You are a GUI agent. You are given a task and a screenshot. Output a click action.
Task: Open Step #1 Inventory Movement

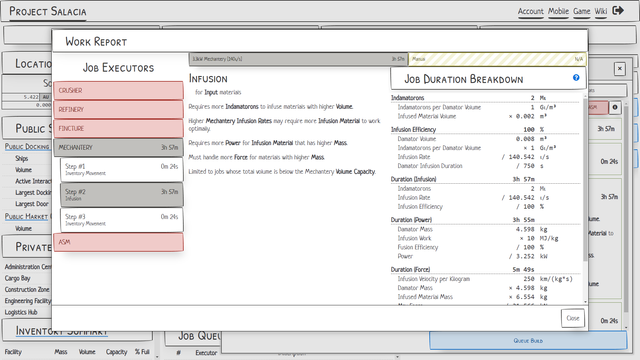[122, 169]
